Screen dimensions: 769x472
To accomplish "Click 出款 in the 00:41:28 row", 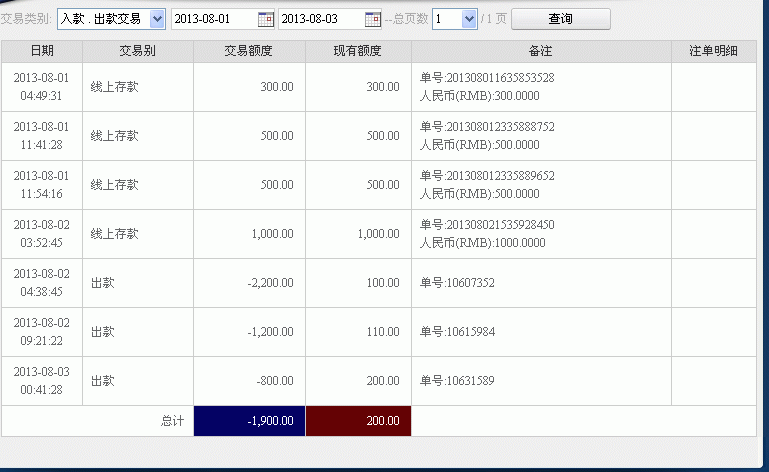I will click(x=103, y=381).
